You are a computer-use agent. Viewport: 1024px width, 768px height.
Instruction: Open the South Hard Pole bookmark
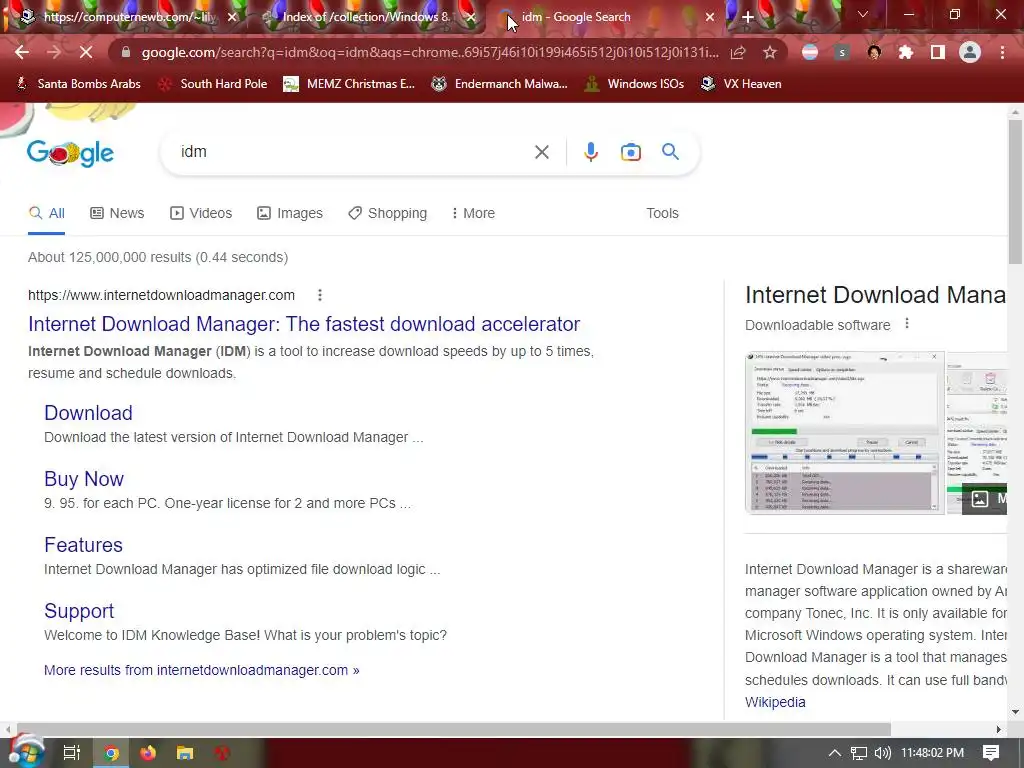coord(213,84)
